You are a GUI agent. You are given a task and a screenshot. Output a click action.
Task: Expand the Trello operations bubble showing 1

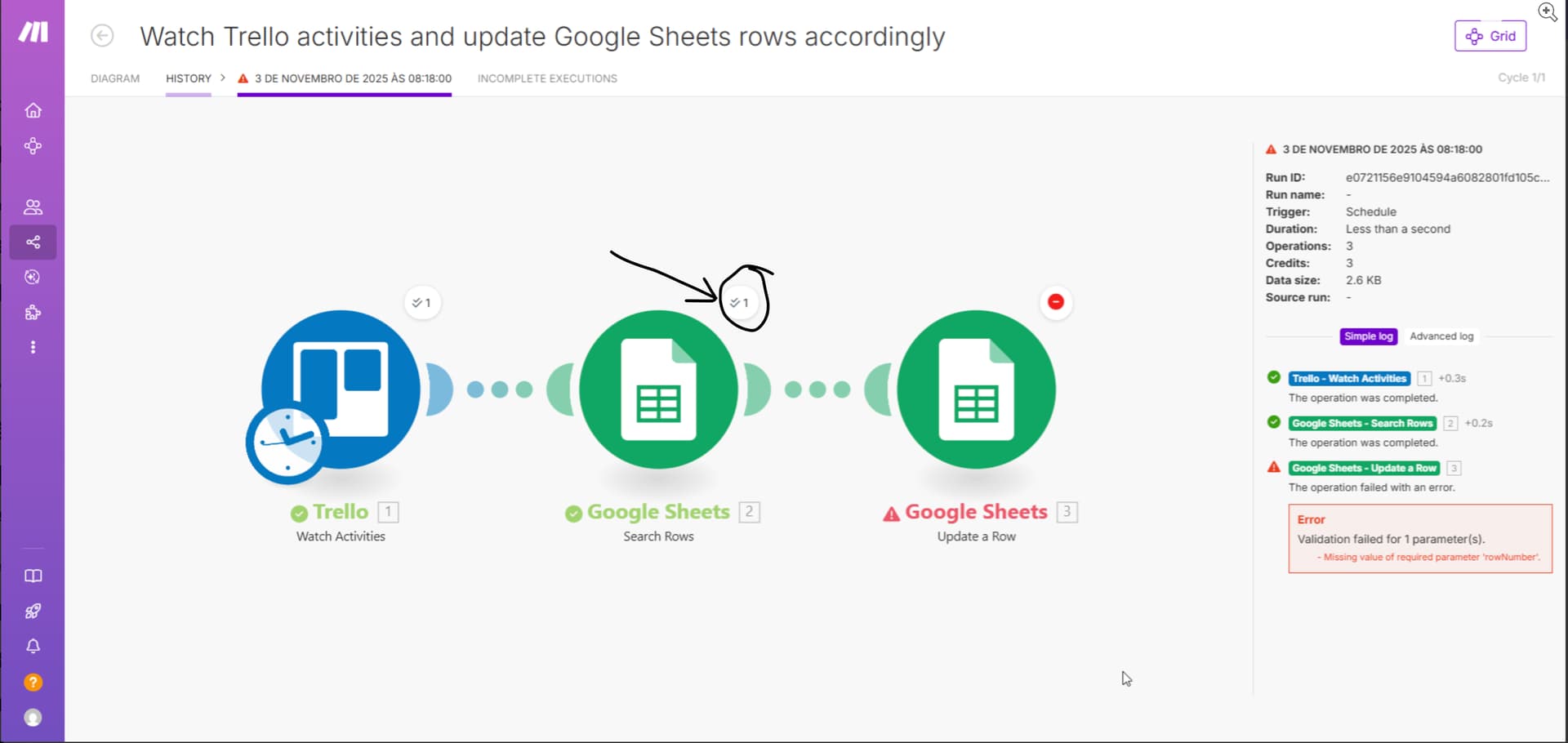422,303
